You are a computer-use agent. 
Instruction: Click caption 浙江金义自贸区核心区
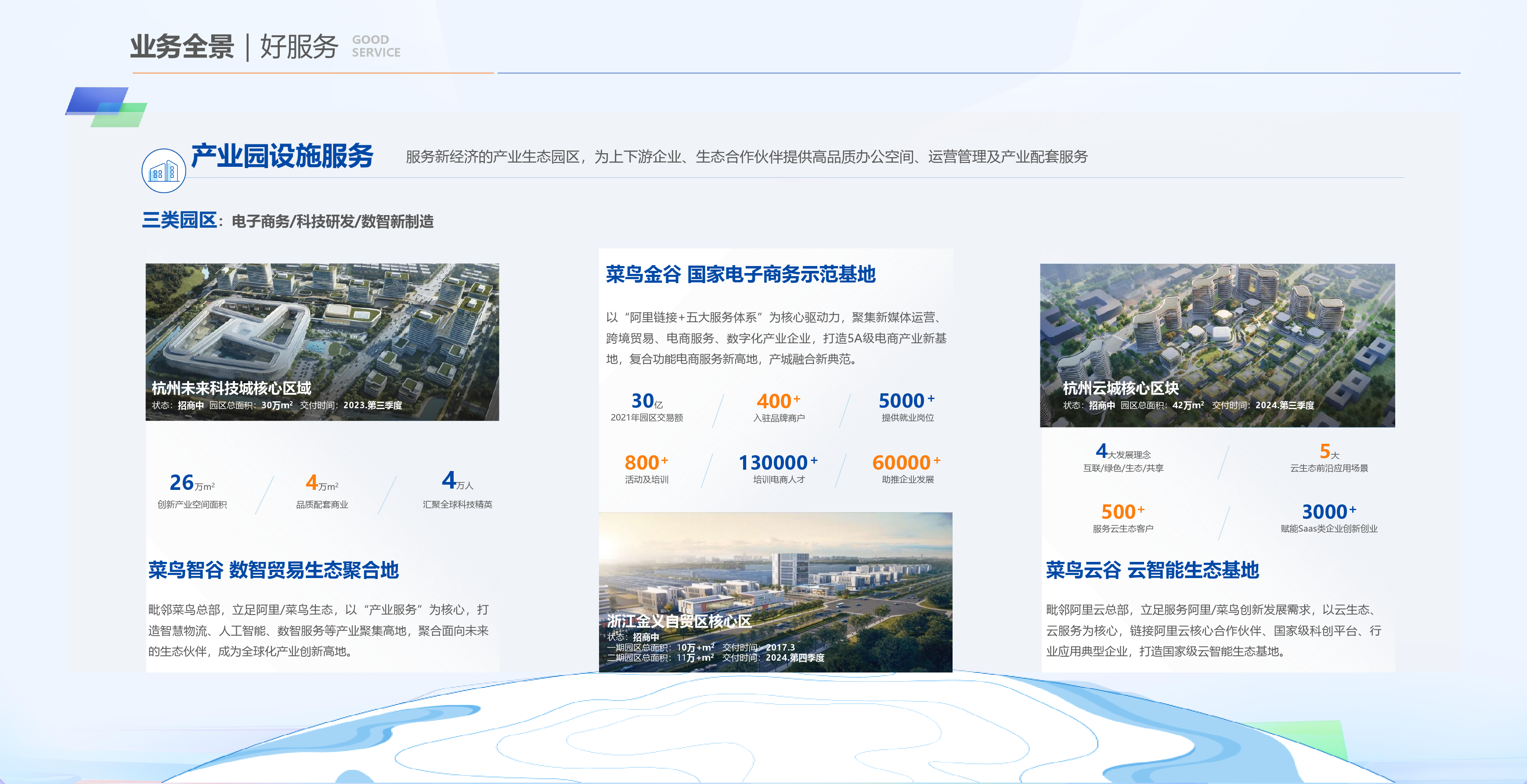click(679, 620)
